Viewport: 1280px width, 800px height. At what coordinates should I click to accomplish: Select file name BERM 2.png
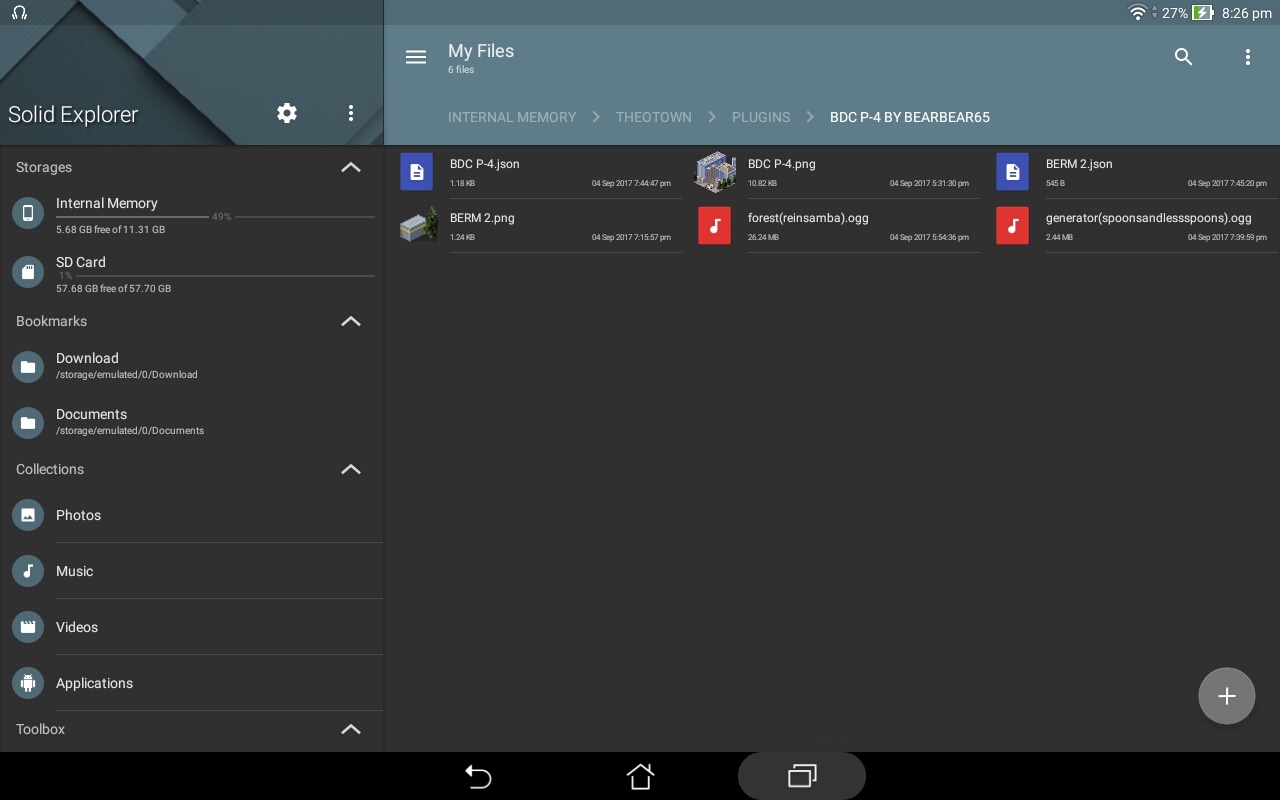[482, 218]
